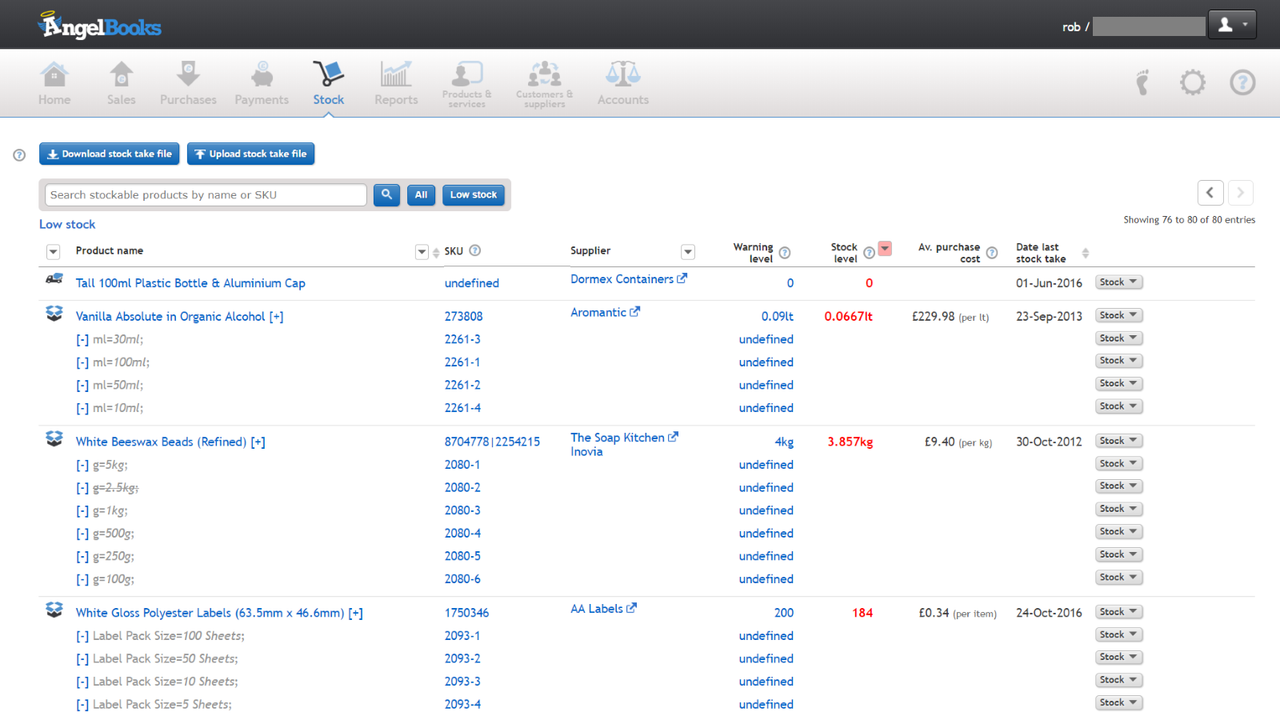Open the Aromantic external link icon
This screenshot has width=1280, height=720.
(635, 312)
